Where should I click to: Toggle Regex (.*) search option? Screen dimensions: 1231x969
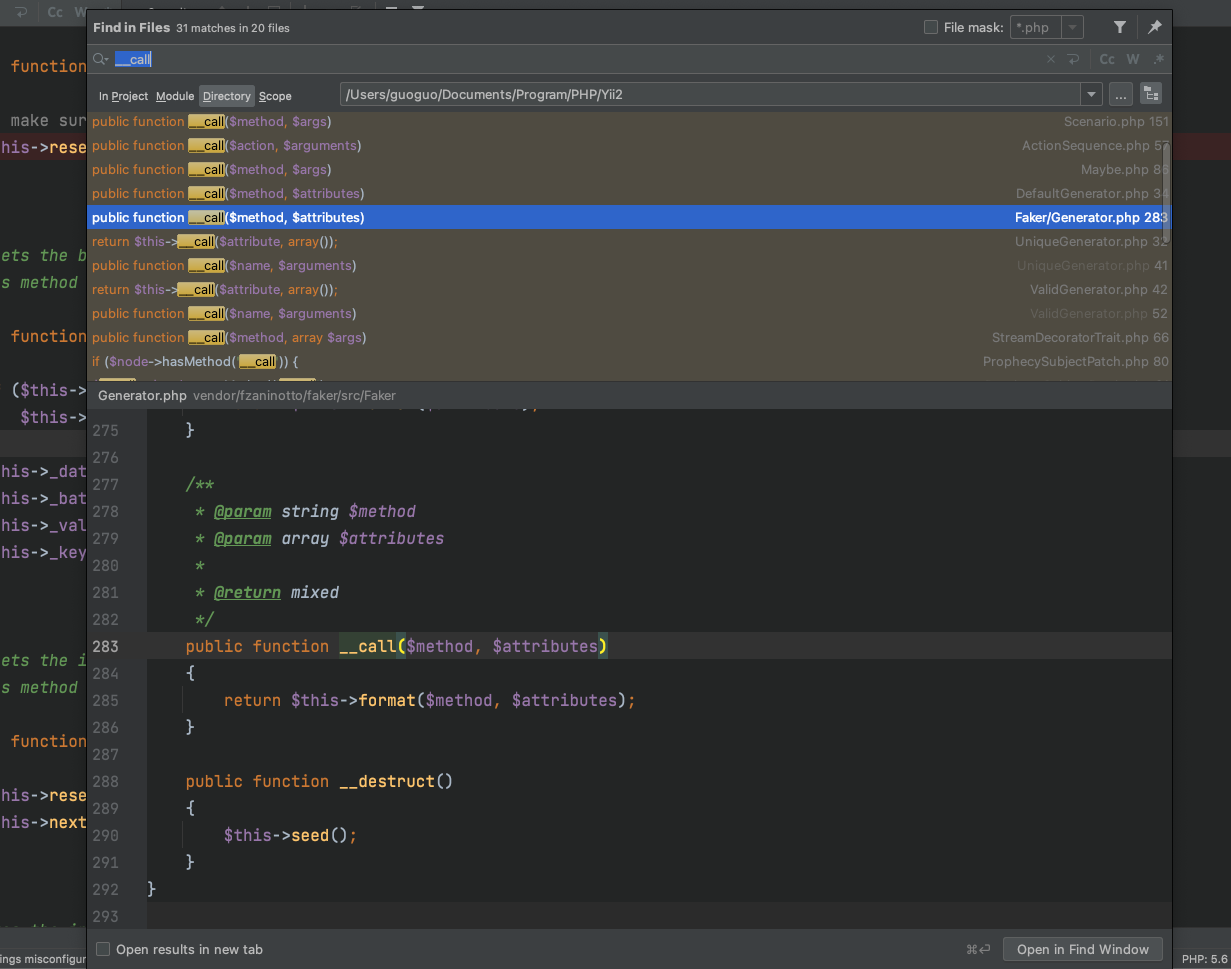pyautogui.click(x=1158, y=60)
